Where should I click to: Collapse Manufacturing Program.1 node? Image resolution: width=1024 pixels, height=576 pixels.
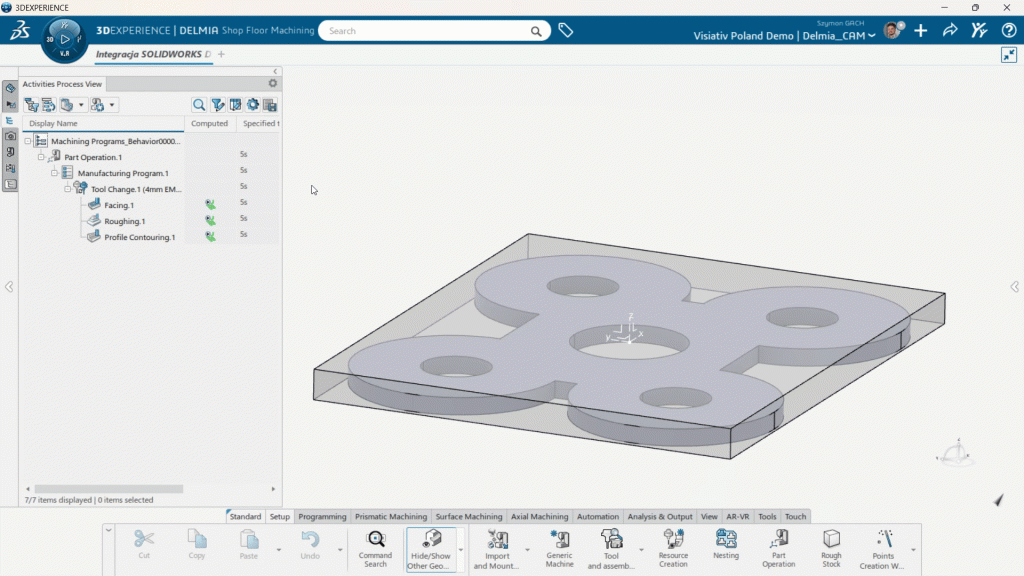tap(54, 173)
